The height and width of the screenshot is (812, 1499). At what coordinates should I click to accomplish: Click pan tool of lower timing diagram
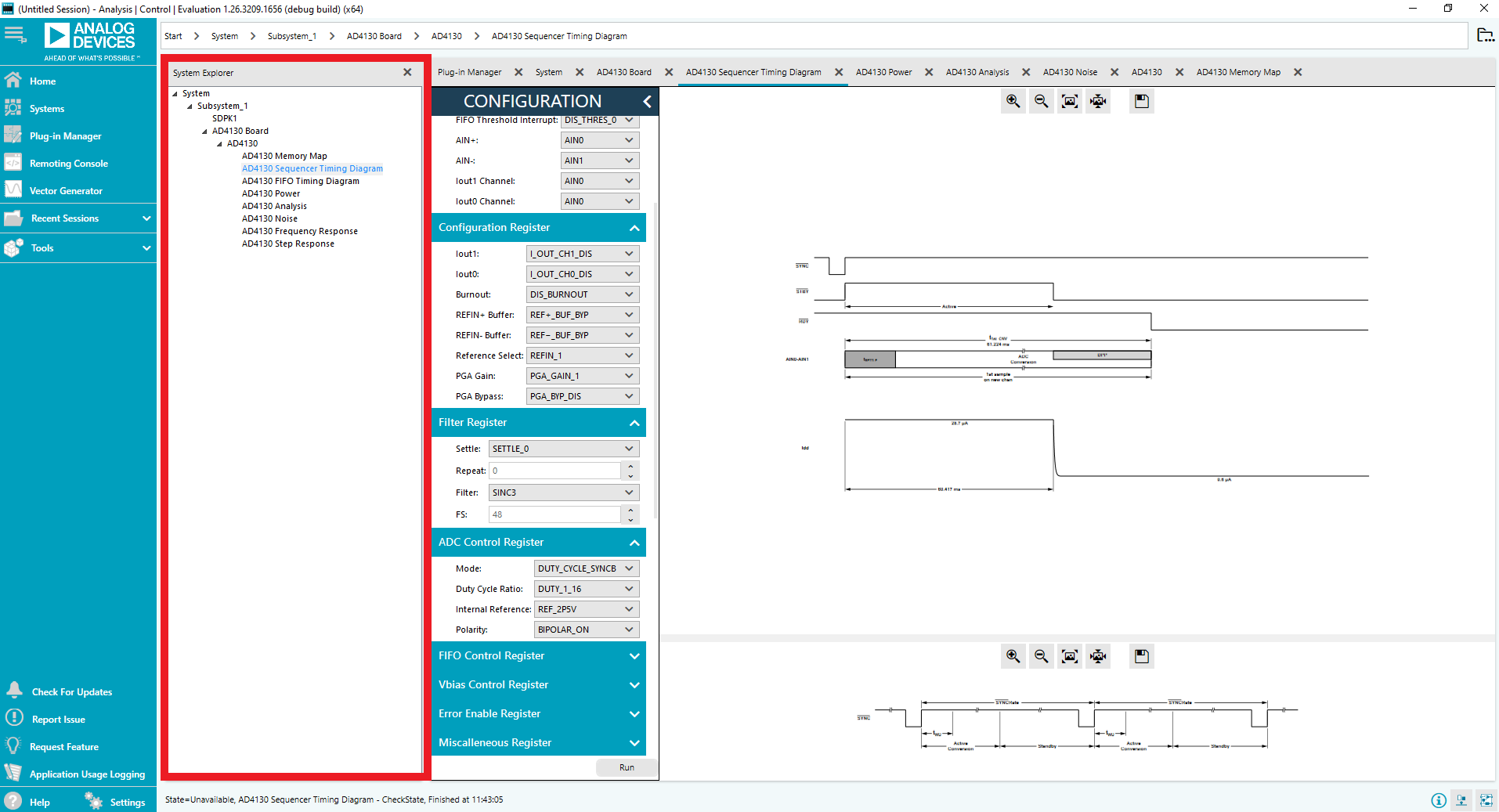(x=1099, y=656)
